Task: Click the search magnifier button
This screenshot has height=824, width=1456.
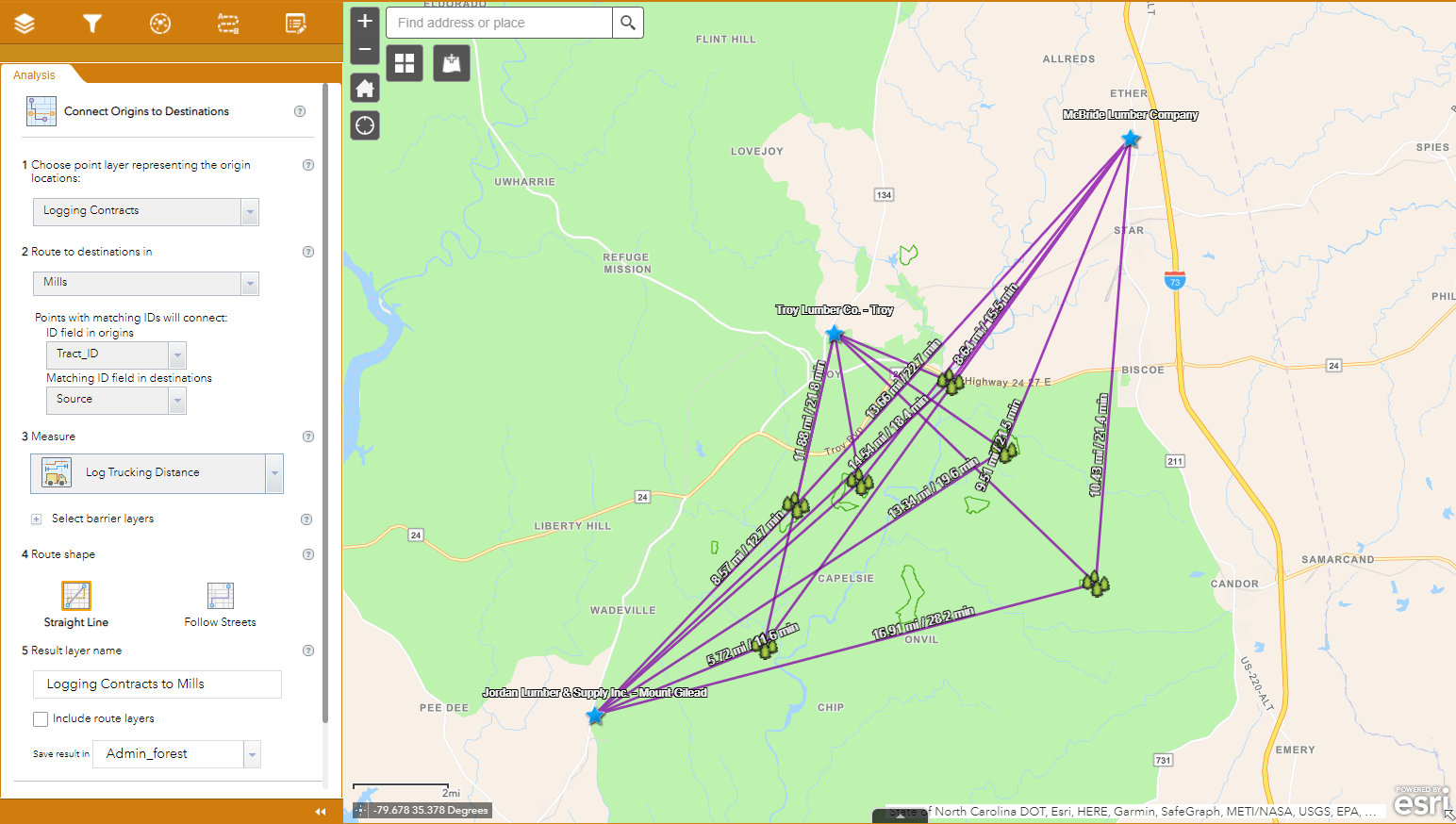Action: tap(628, 23)
